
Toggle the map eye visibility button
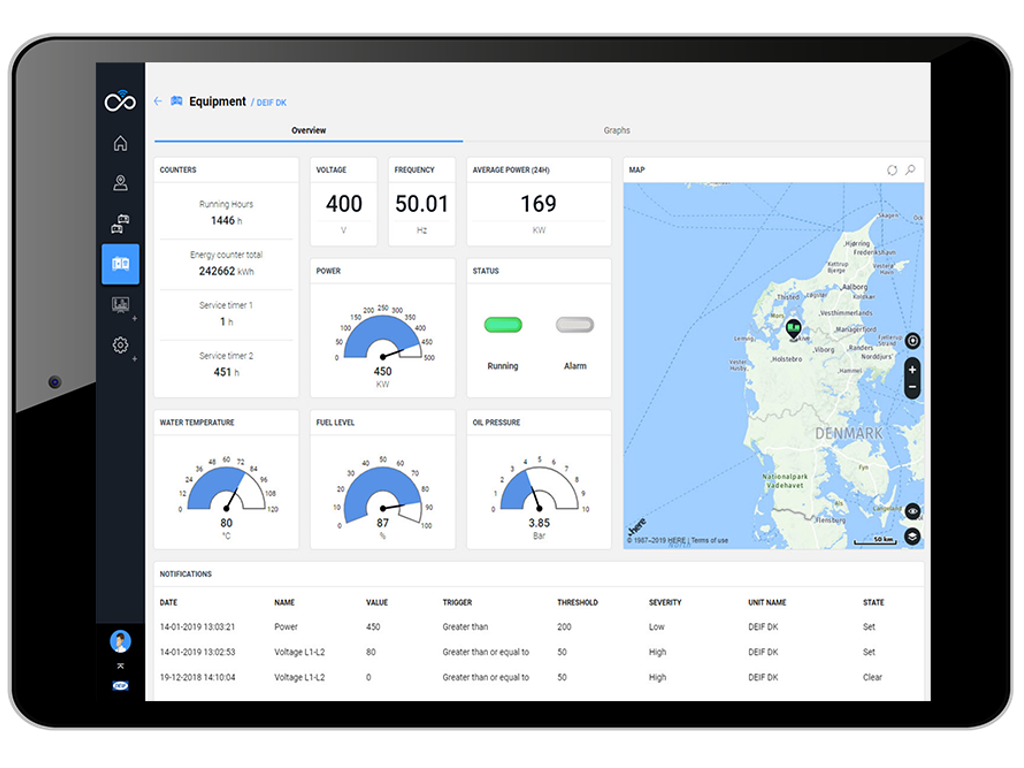913,511
